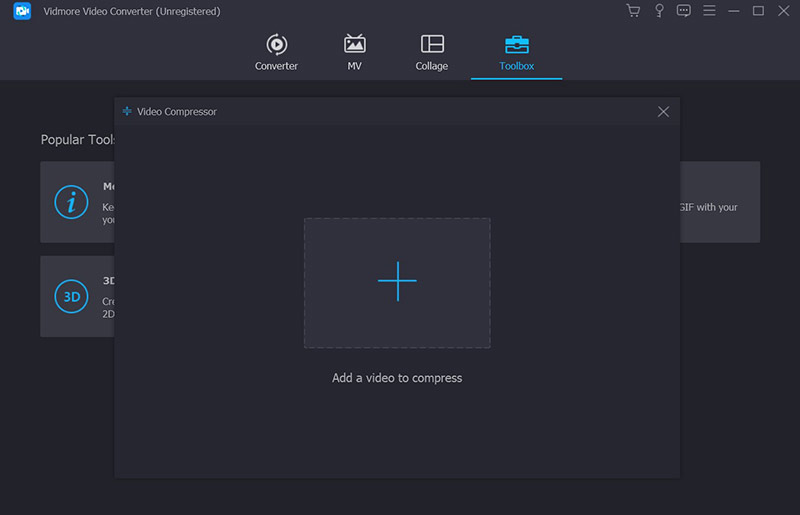Switch to the Converter tab
The image size is (800, 515).
click(x=276, y=53)
